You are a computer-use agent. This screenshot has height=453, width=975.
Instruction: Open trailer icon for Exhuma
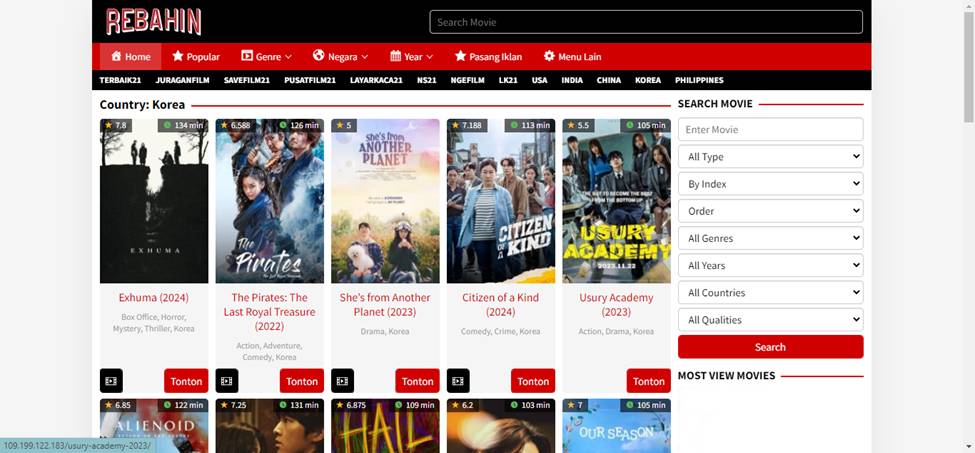[x=111, y=381]
